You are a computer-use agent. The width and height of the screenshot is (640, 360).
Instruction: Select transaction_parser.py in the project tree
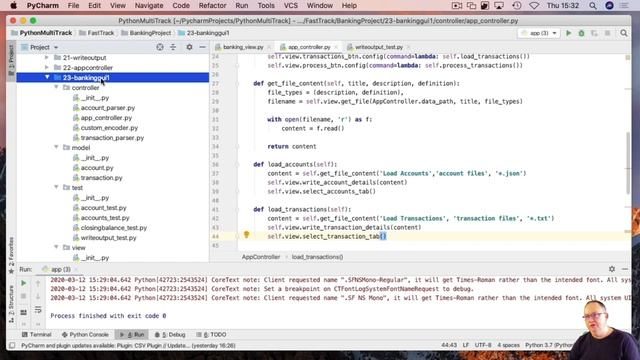[x=112, y=138]
